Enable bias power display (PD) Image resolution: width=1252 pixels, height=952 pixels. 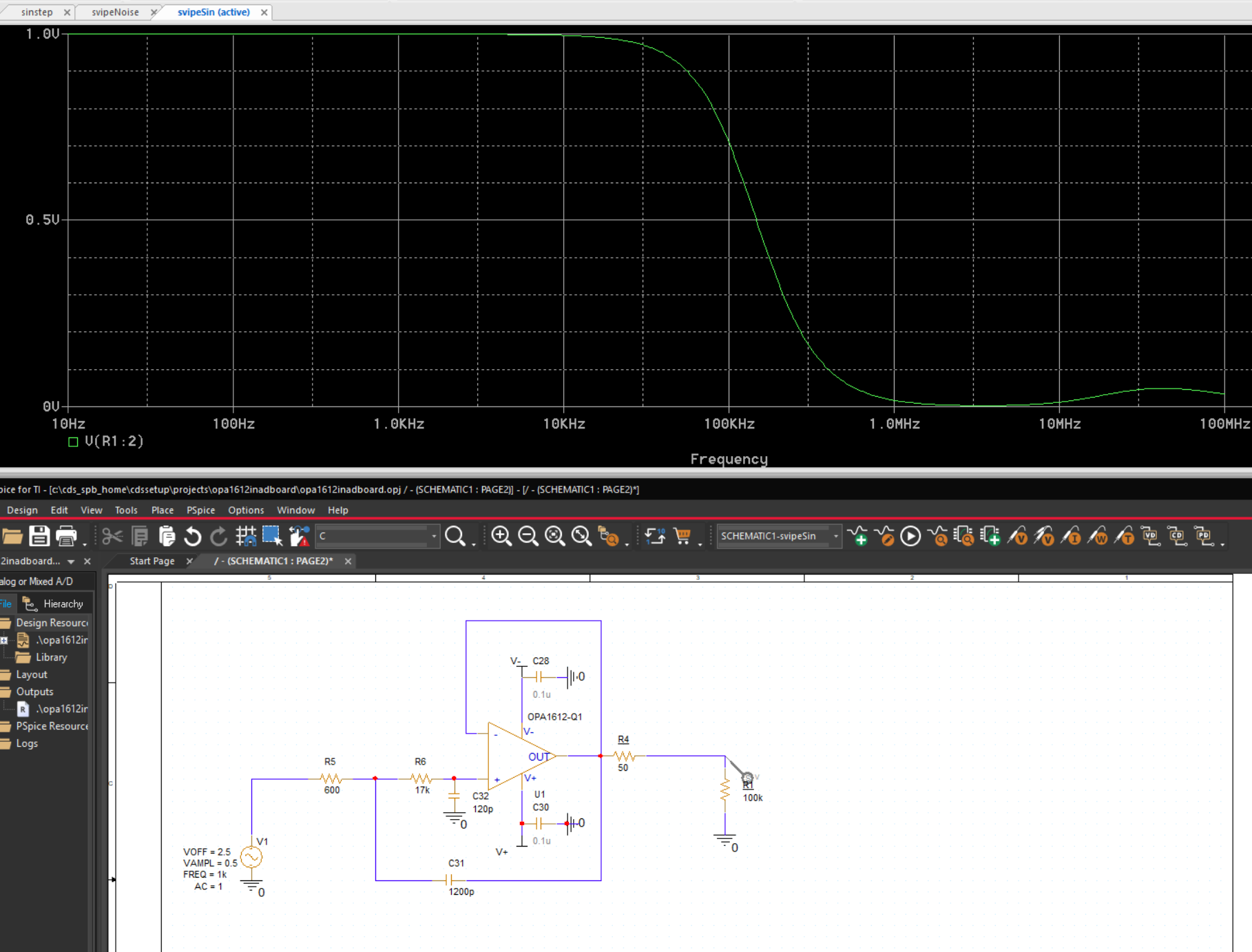click(x=1204, y=536)
